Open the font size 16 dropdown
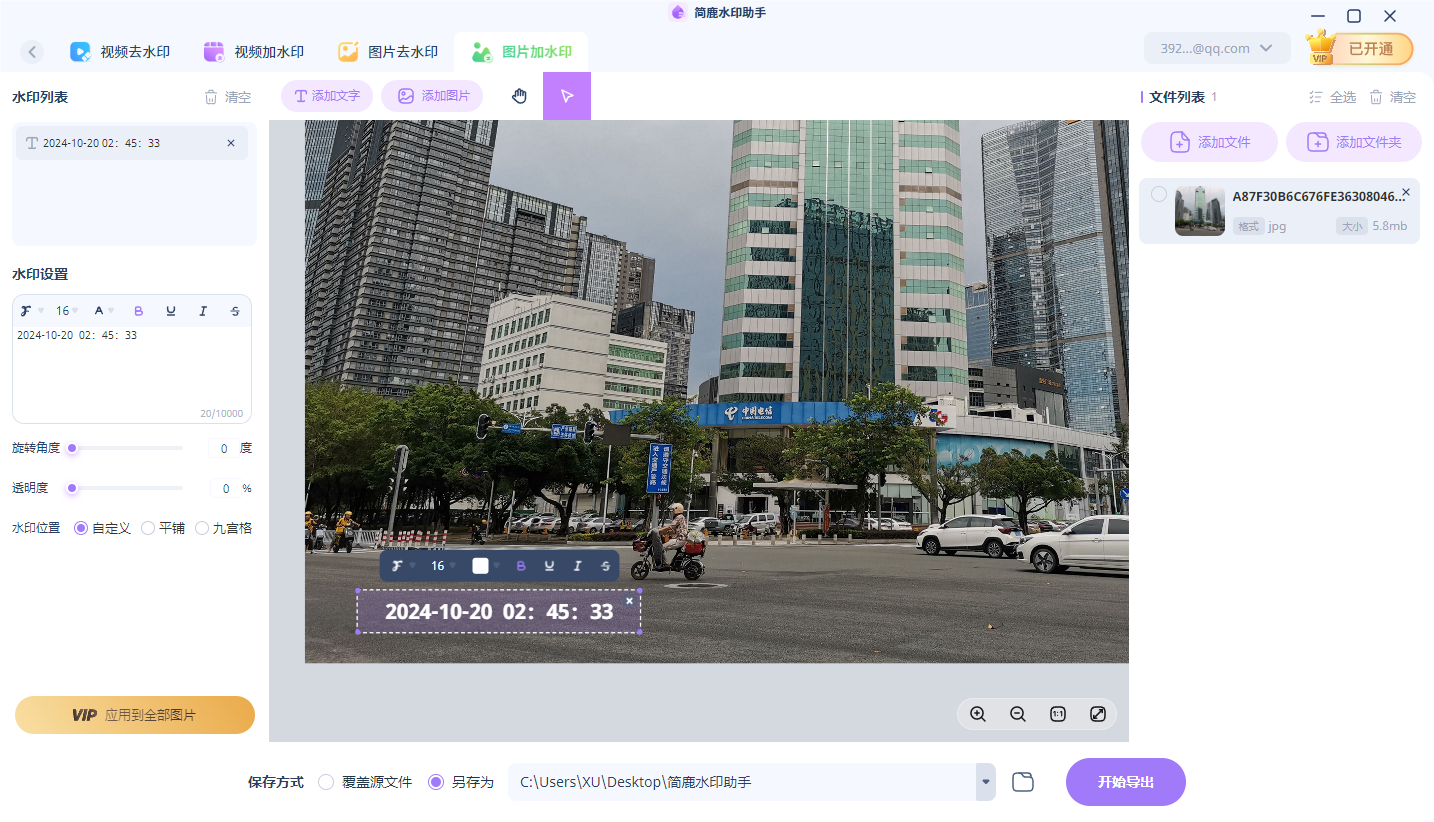1434x822 pixels. (65, 310)
